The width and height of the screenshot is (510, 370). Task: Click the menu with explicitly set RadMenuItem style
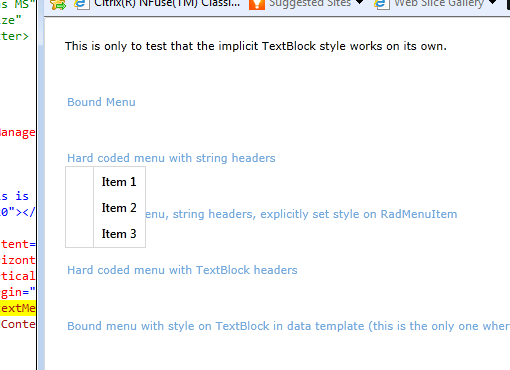pyautogui.click(x=301, y=214)
